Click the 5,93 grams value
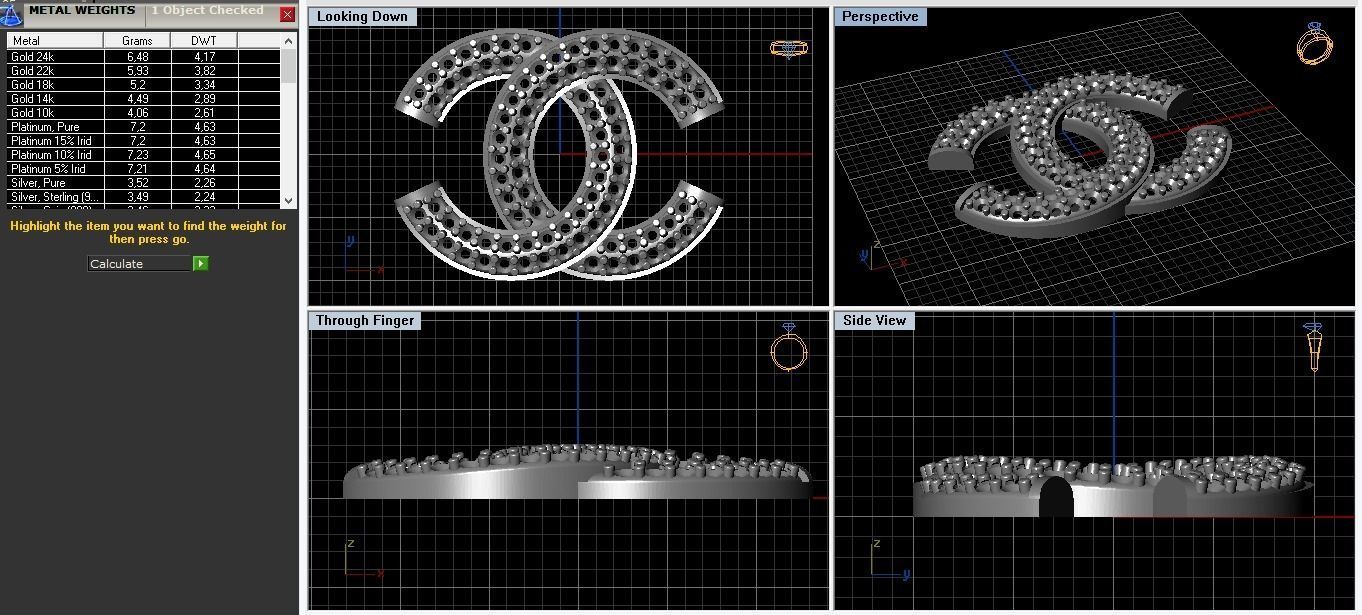This screenshot has height=615, width=1362. coord(137,71)
